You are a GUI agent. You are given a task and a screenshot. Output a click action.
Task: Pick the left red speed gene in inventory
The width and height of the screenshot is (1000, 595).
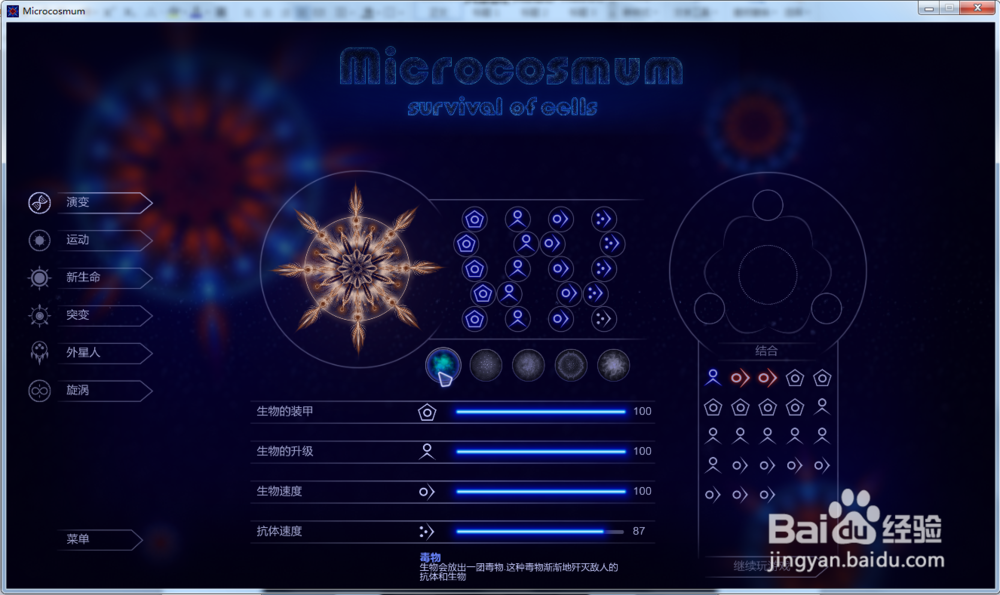pos(740,378)
